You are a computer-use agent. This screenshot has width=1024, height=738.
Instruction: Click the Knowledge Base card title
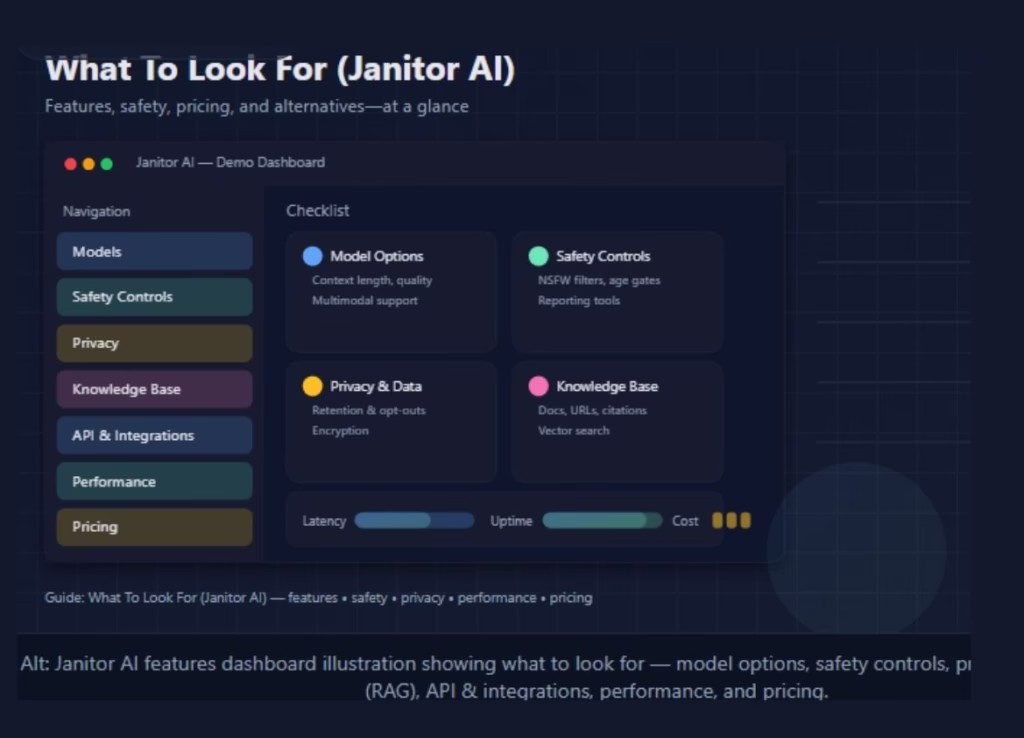pyautogui.click(x=607, y=386)
